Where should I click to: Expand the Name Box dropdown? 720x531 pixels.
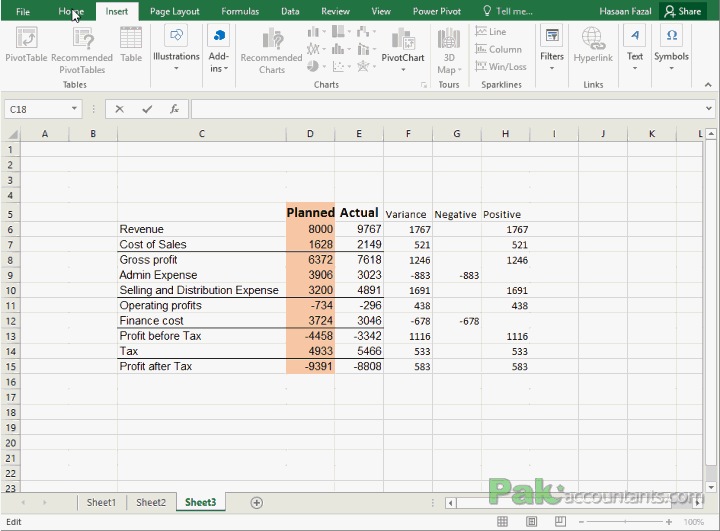pyautogui.click(x=74, y=109)
